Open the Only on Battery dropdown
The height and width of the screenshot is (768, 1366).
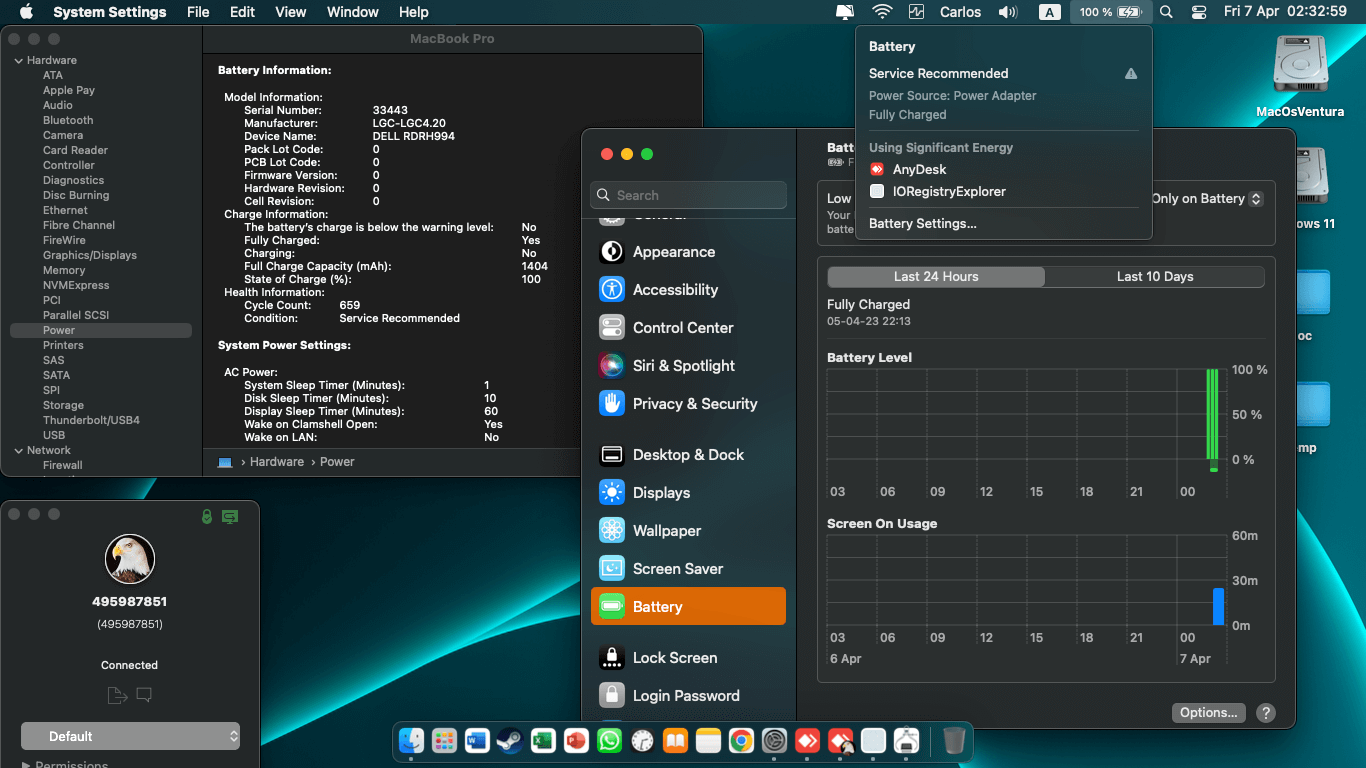tap(1207, 198)
